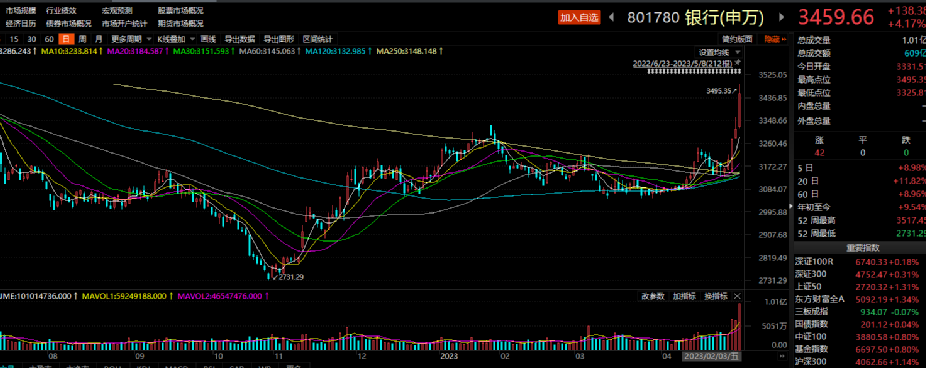The height and width of the screenshot is (368, 926).
Task: Switch to 周 weekly period
Action: coord(82,40)
